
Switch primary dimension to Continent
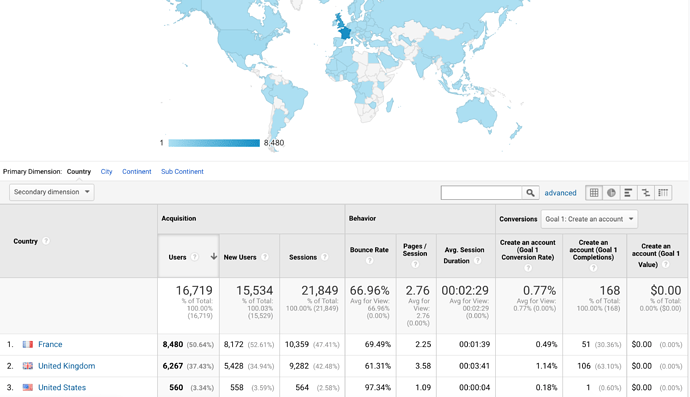(x=136, y=172)
